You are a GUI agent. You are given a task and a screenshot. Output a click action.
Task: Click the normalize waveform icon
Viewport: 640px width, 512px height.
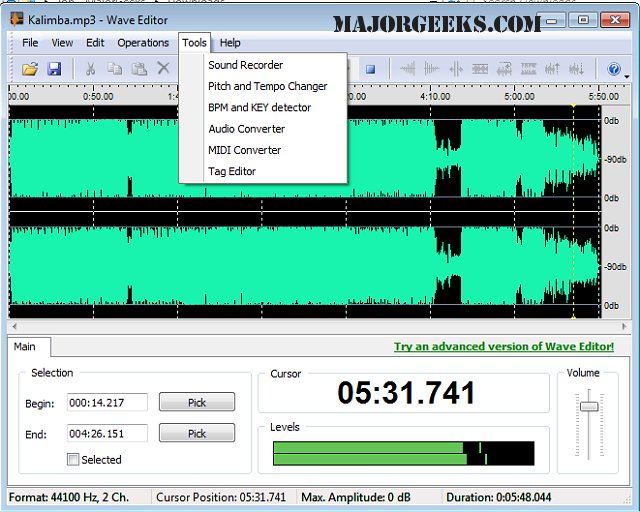tap(480, 69)
